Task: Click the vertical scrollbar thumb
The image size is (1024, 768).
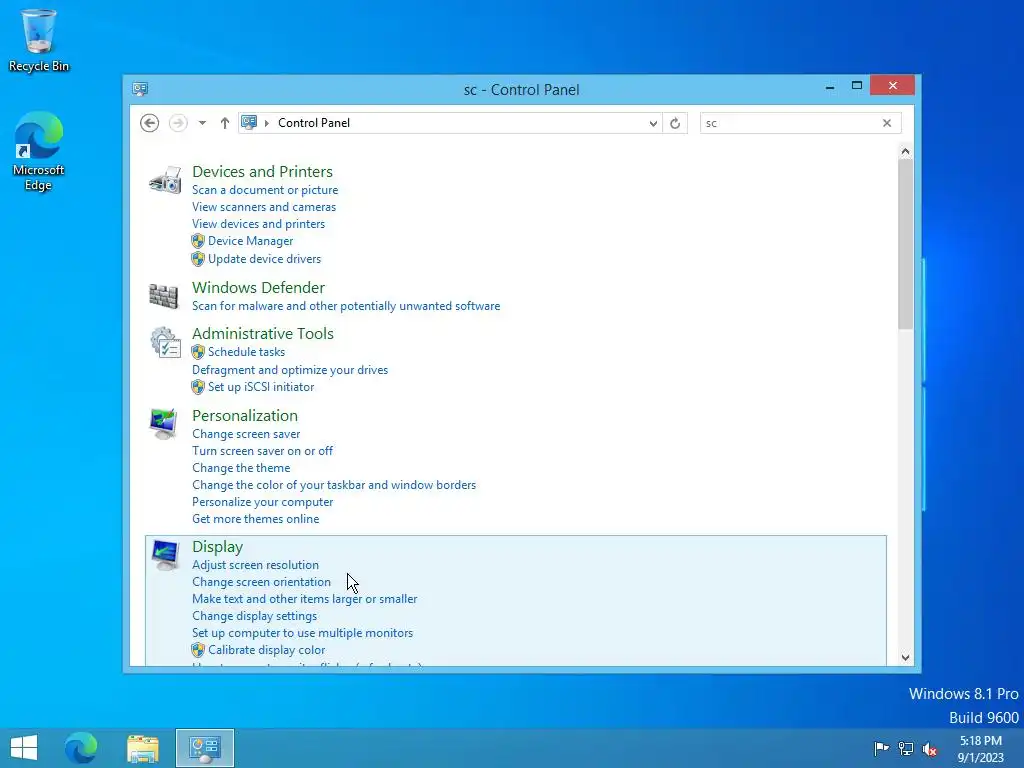Action: [x=905, y=244]
